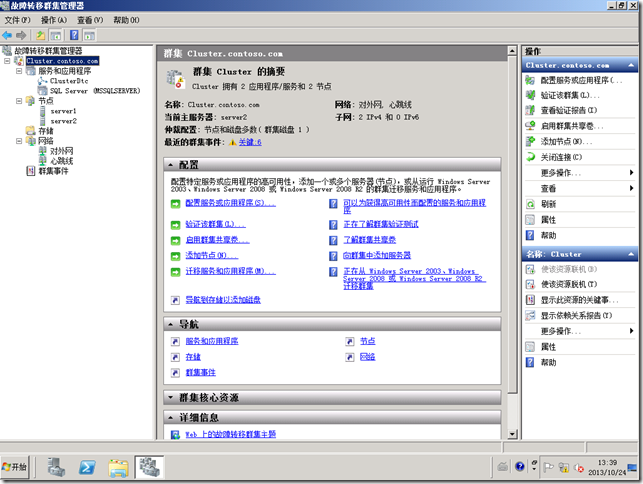Open the 查看(V) menu
The height and width of the screenshot is (484, 643).
[x=90, y=20]
